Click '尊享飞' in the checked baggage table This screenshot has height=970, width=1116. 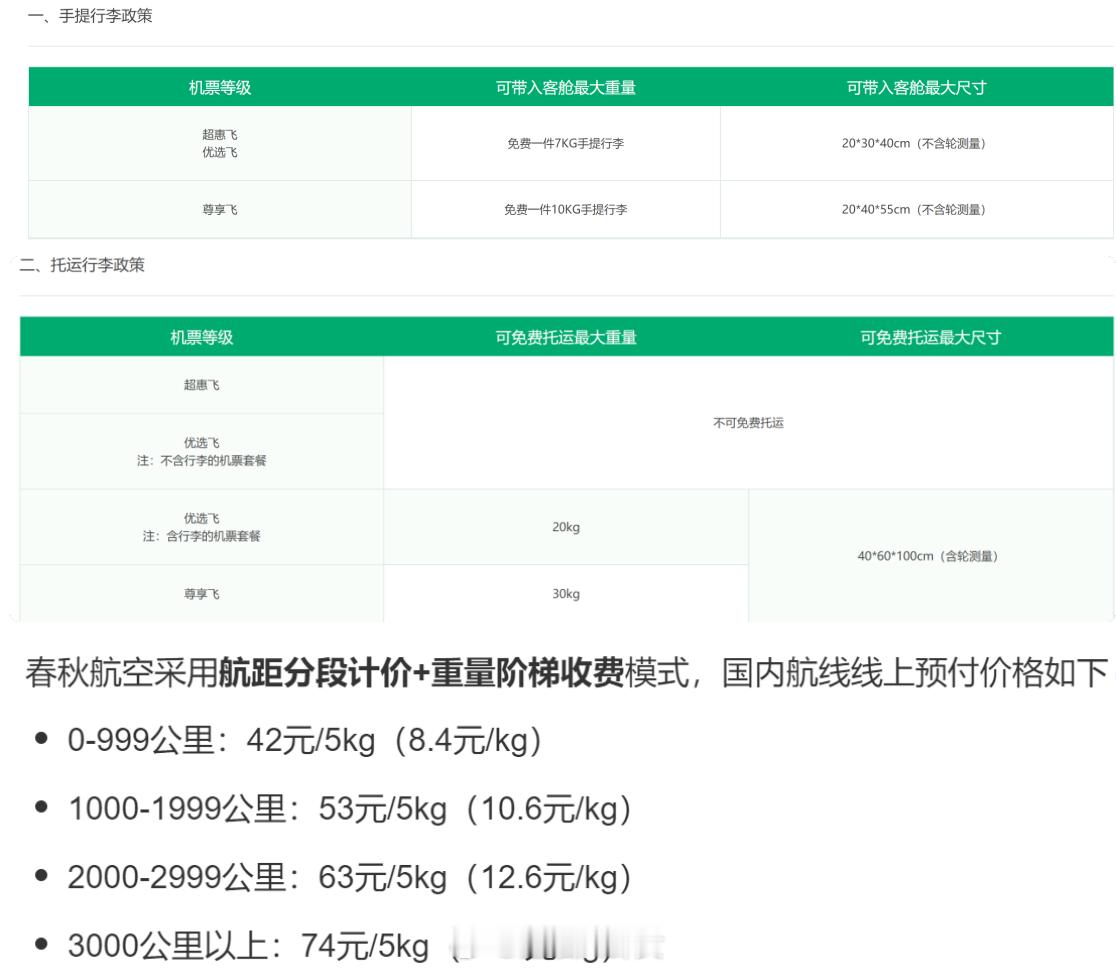coord(201,594)
